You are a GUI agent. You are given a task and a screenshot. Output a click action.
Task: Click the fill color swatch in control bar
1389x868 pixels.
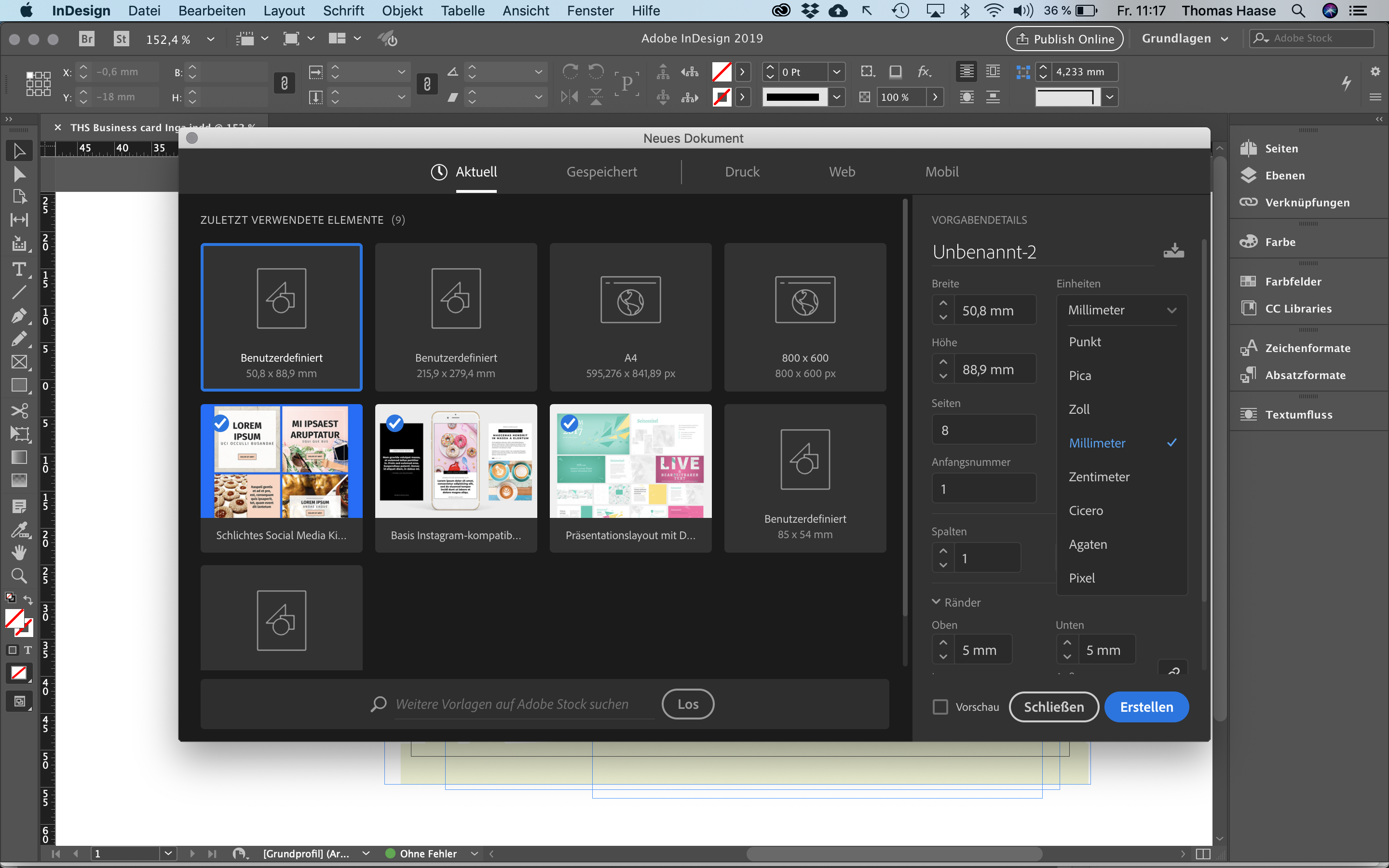pyautogui.click(x=722, y=72)
